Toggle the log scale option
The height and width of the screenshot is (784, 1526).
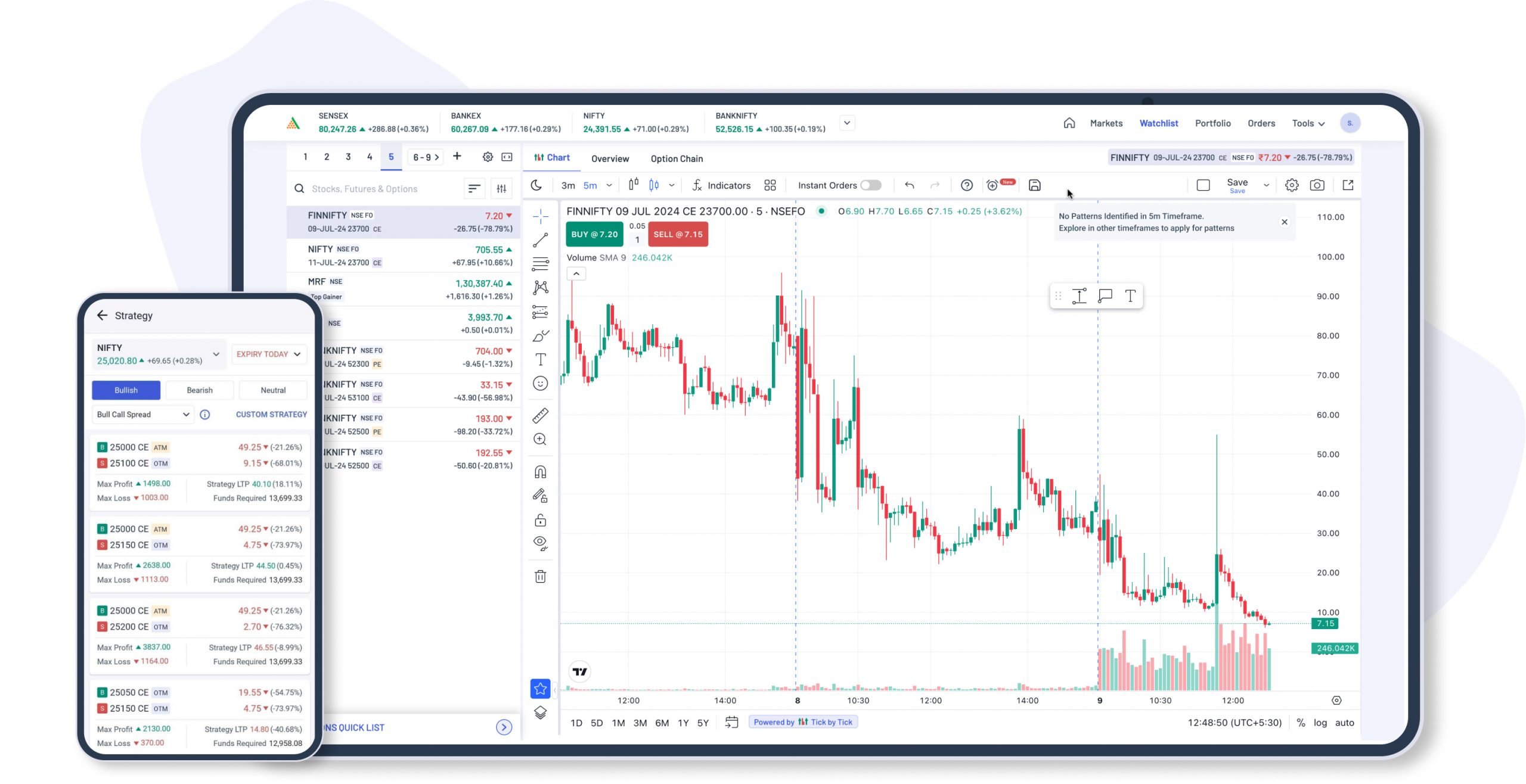pos(1320,723)
